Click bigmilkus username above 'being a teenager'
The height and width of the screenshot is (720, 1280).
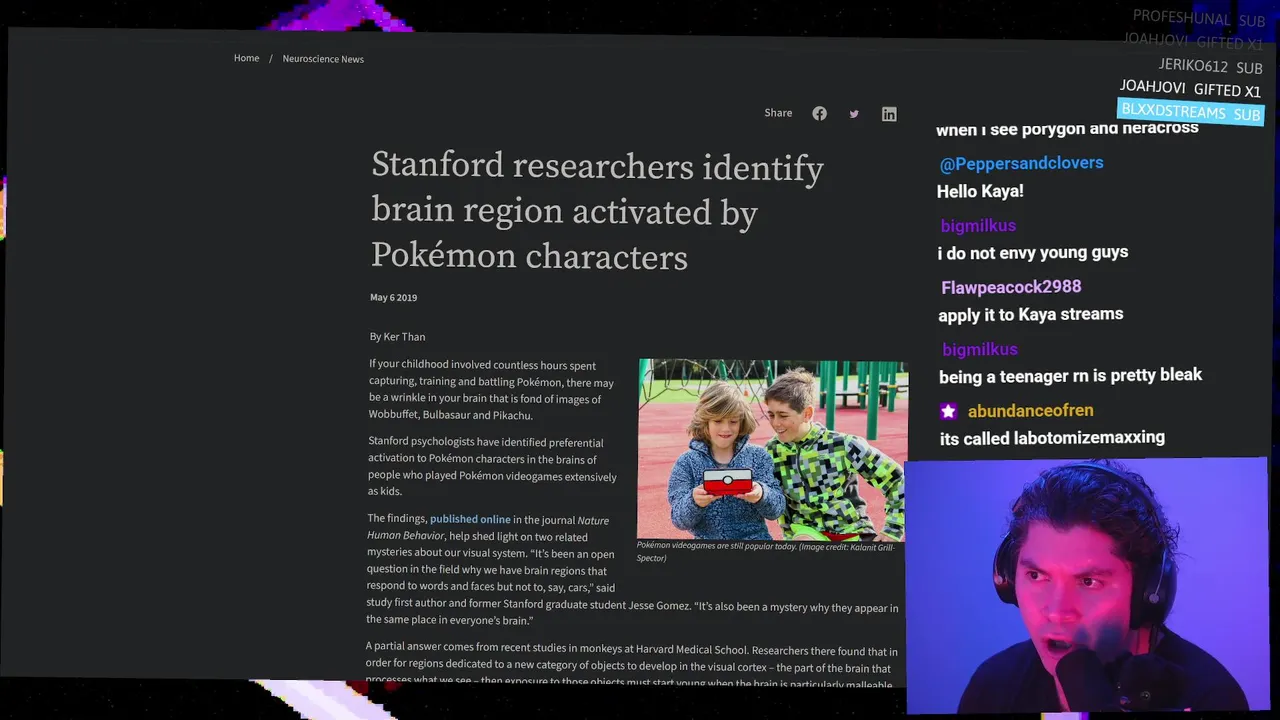(980, 349)
